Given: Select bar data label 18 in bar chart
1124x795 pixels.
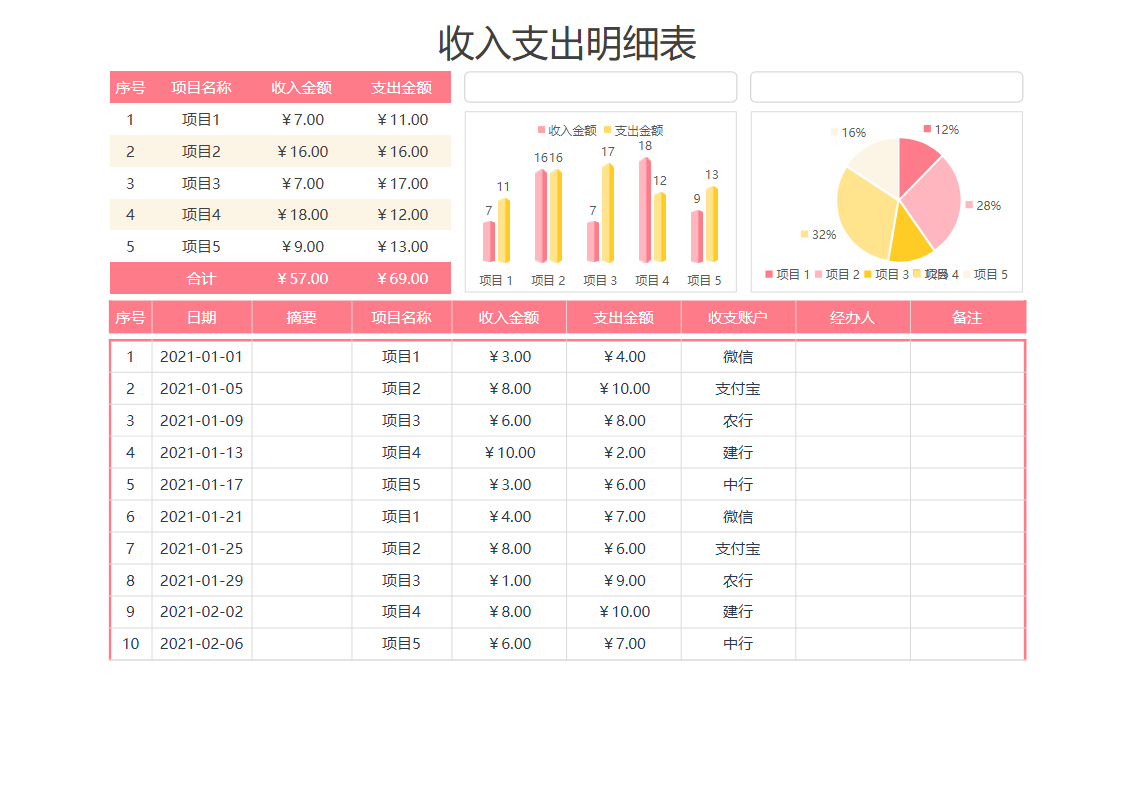Looking at the screenshot, I should 645,146.
